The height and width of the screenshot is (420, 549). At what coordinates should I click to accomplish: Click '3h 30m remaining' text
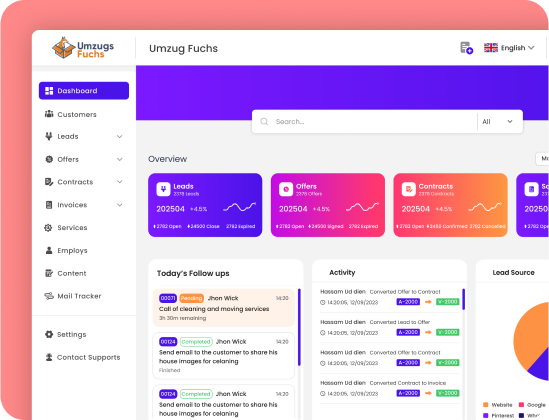(182, 318)
